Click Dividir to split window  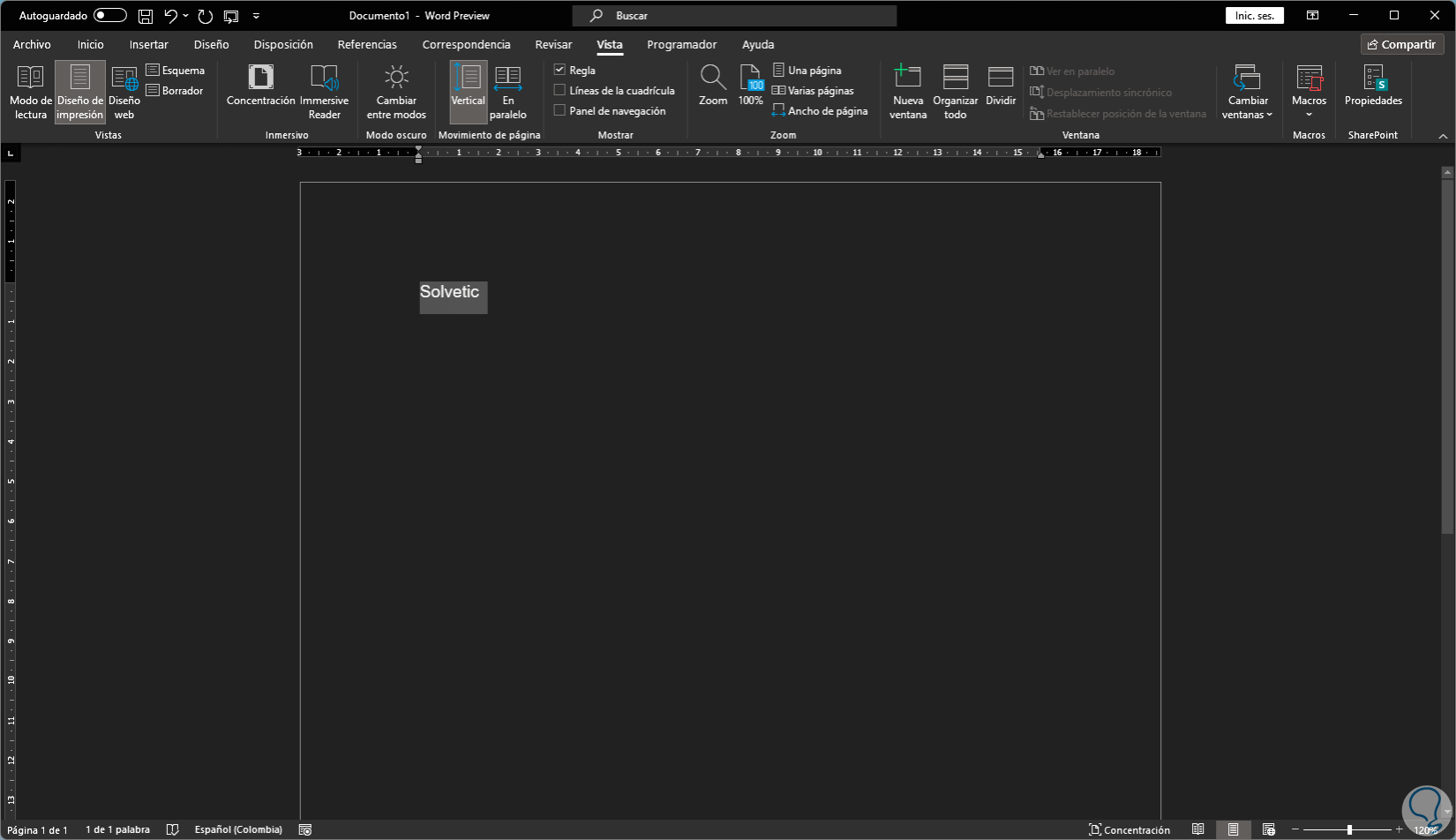[x=1001, y=86]
